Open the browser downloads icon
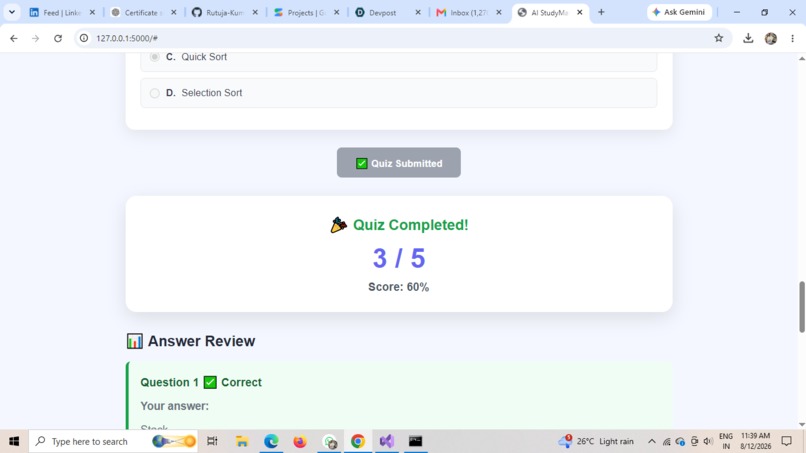 click(x=748, y=38)
